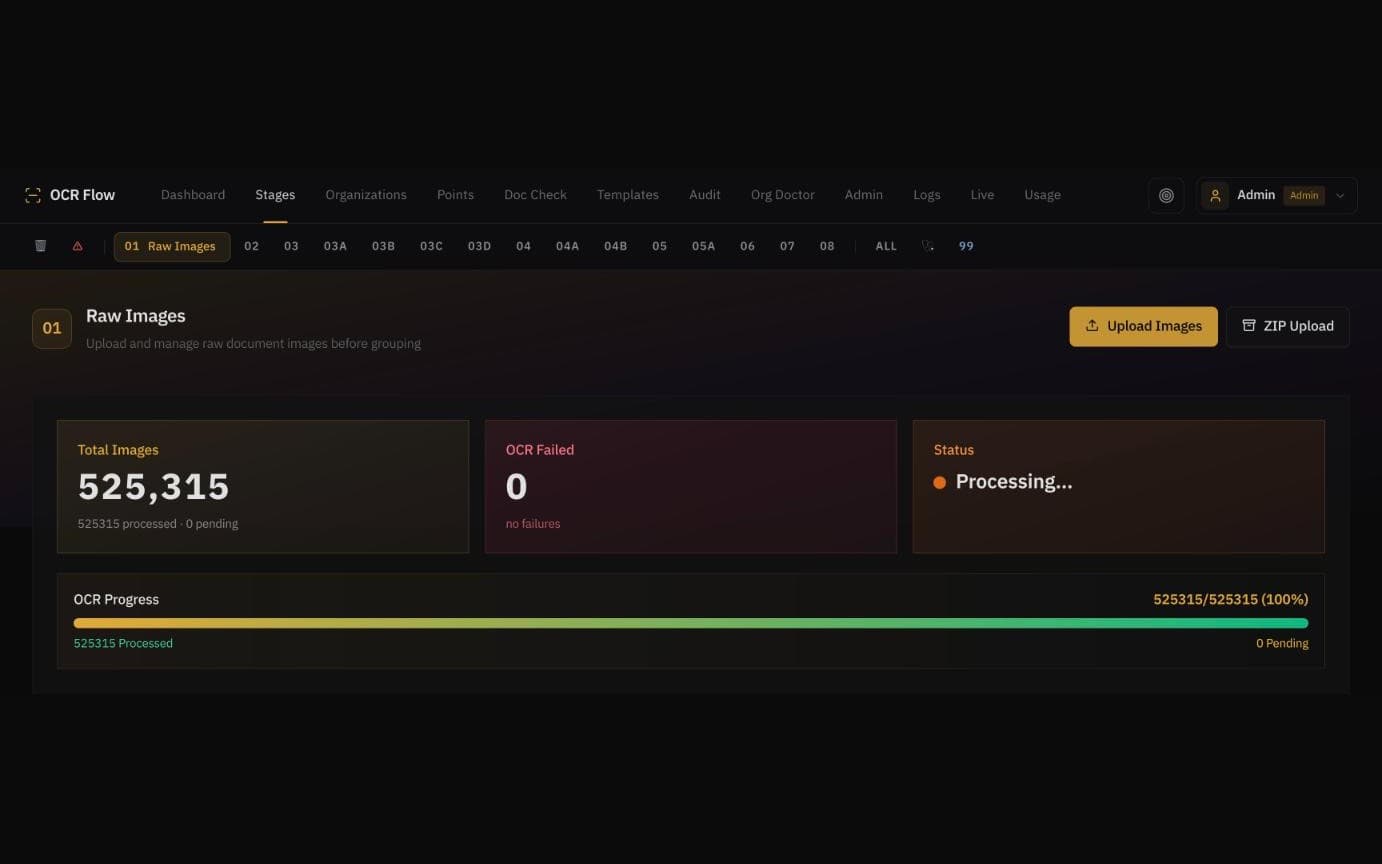Click the OCR Progress bar
Image resolution: width=1382 pixels, height=864 pixels.
coord(691,623)
